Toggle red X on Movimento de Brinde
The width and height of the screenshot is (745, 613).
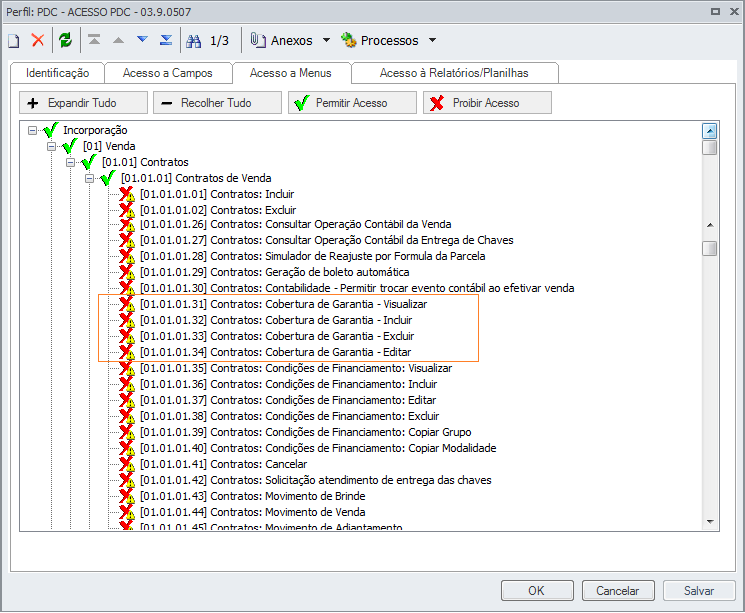[x=127, y=496]
